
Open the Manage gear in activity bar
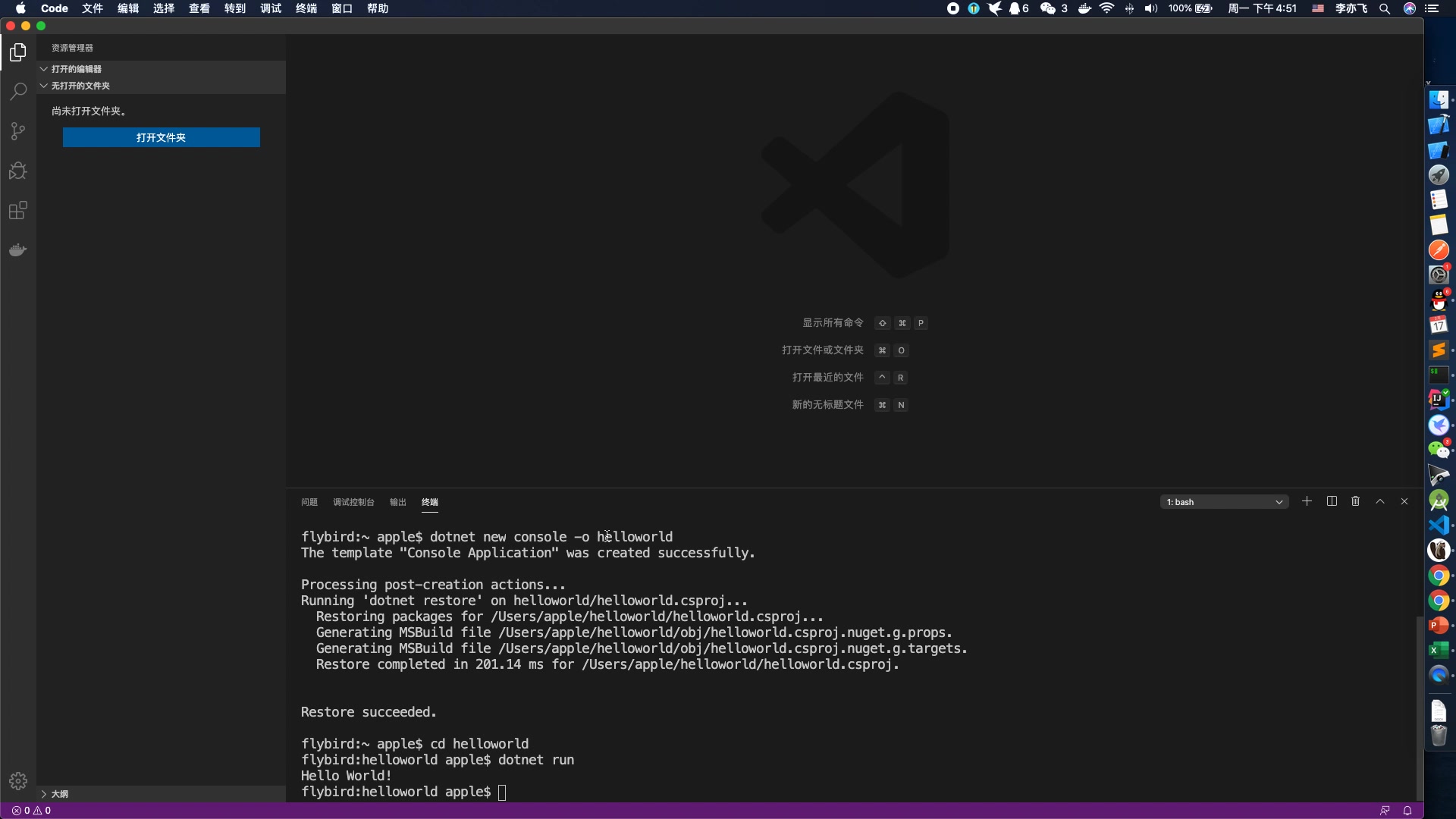click(18, 780)
